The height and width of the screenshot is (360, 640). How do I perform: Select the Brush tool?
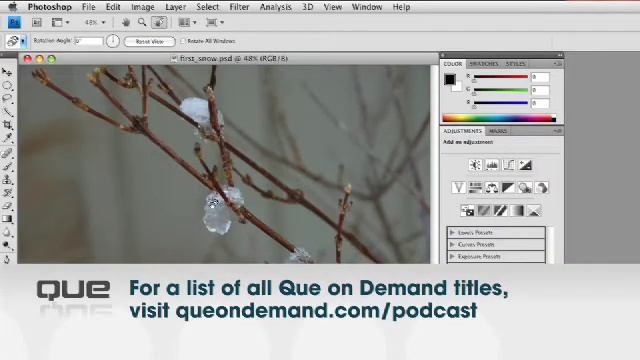pyautogui.click(x=7, y=166)
